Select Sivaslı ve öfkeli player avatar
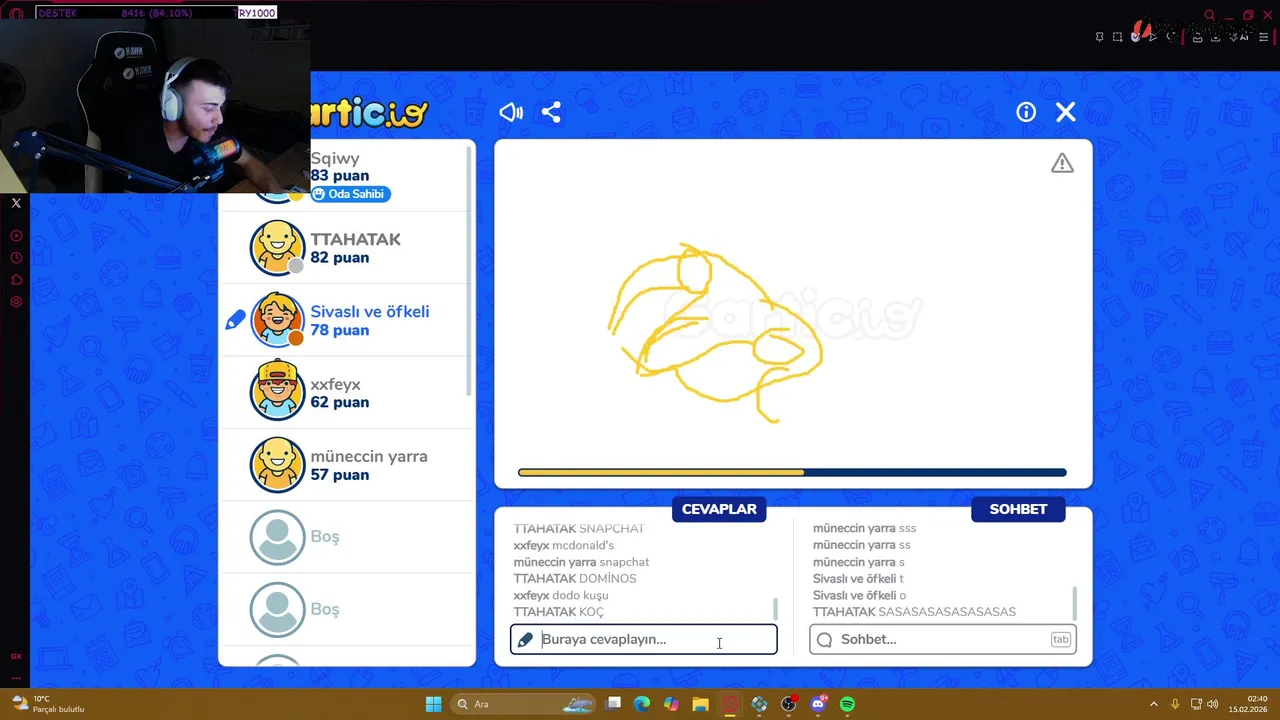Viewport: 1280px width, 720px height. tap(277, 320)
